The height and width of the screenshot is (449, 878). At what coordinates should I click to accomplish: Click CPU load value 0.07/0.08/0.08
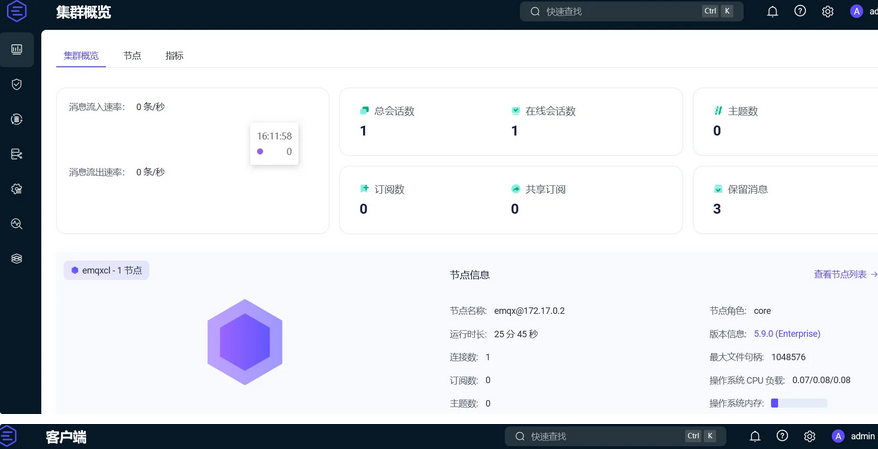(x=821, y=380)
